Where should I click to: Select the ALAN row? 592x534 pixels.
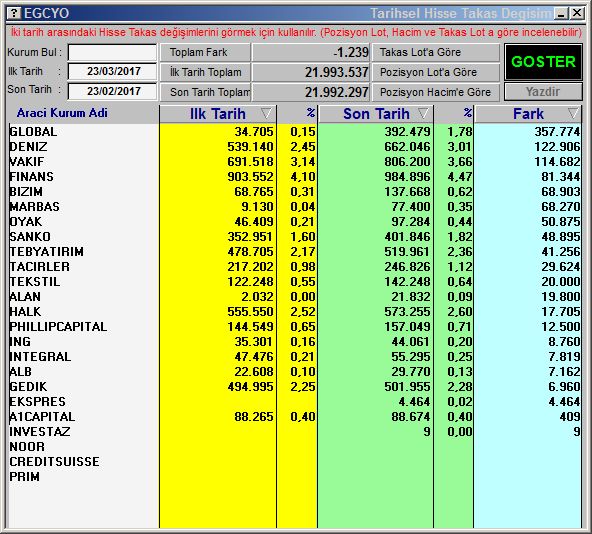pos(294,296)
